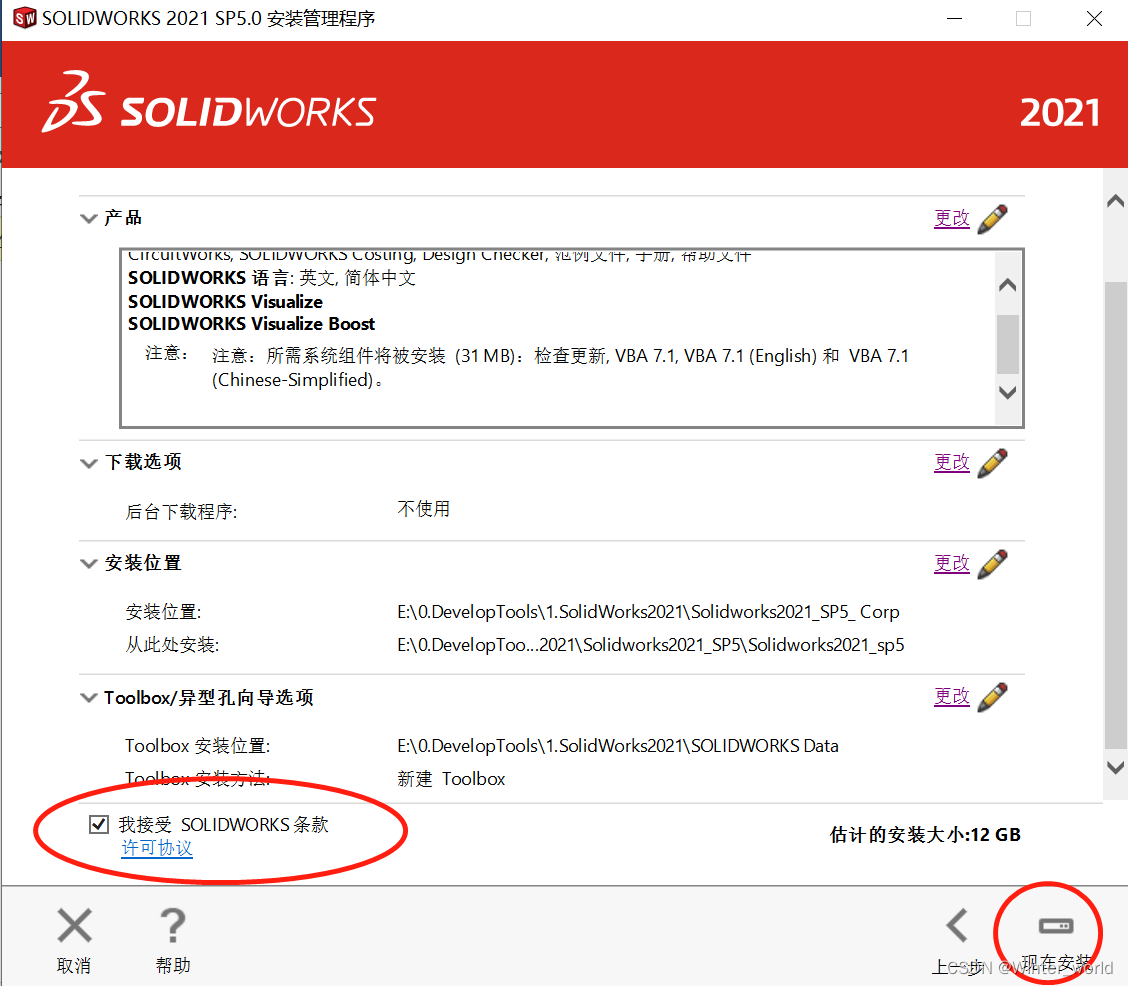Select the SOLIDWORKS Visualize product line

coord(225,301)
